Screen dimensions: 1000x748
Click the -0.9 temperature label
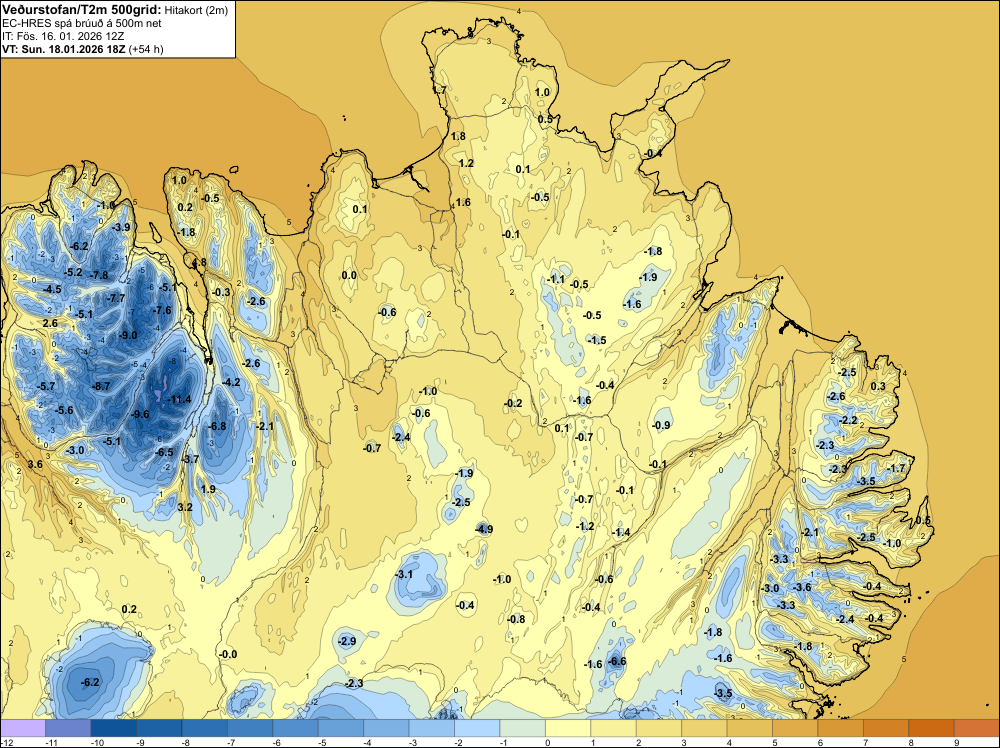tap(661, 425)
